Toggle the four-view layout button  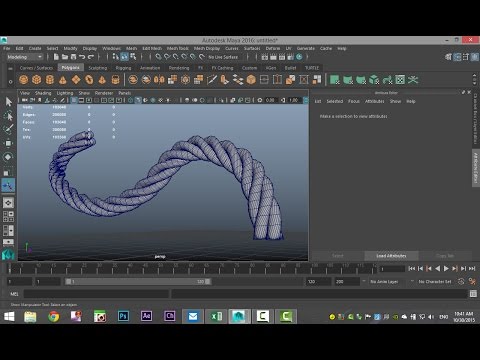tap(8, 216)
